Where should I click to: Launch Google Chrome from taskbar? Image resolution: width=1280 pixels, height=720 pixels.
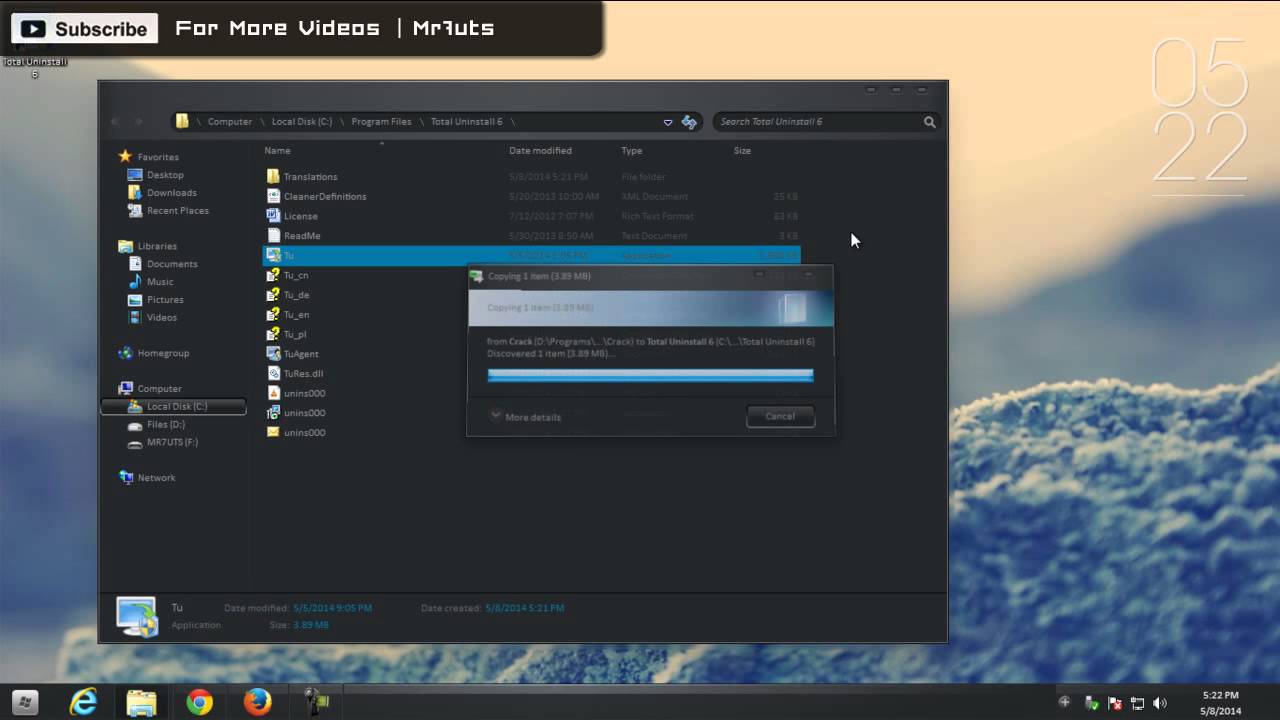(199, 703)
